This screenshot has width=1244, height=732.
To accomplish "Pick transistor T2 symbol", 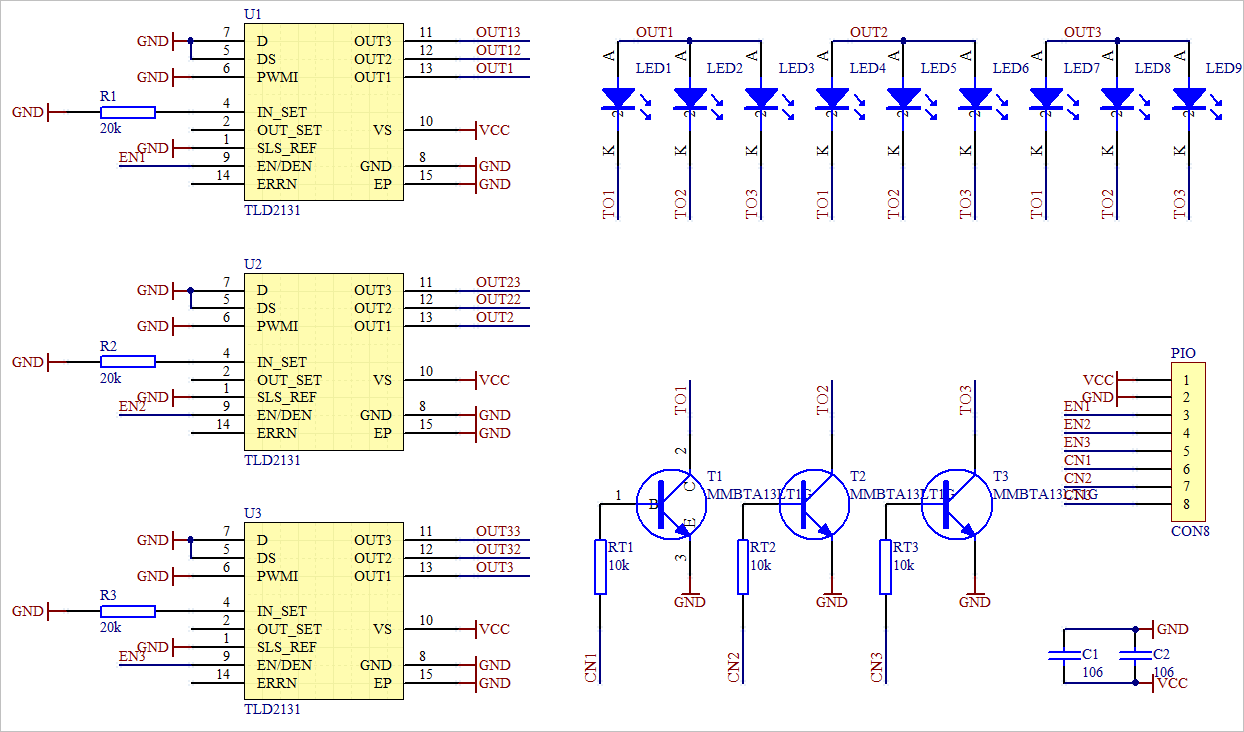I will [814, 504].
